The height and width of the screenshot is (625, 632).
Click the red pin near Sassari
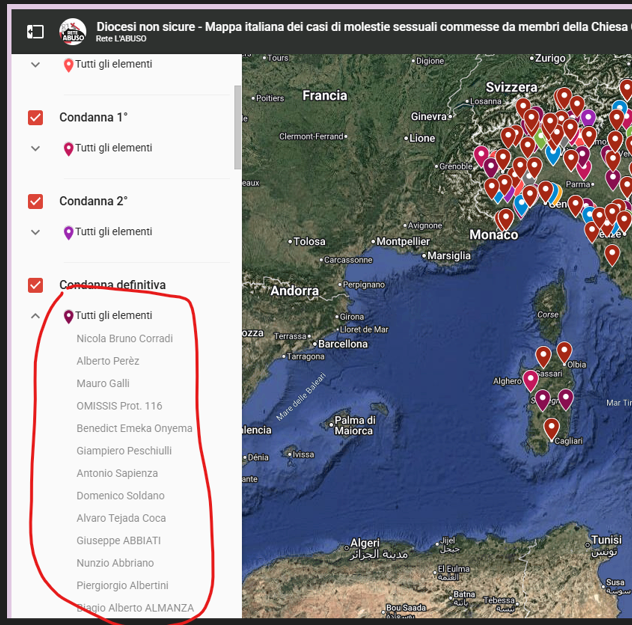543,356
